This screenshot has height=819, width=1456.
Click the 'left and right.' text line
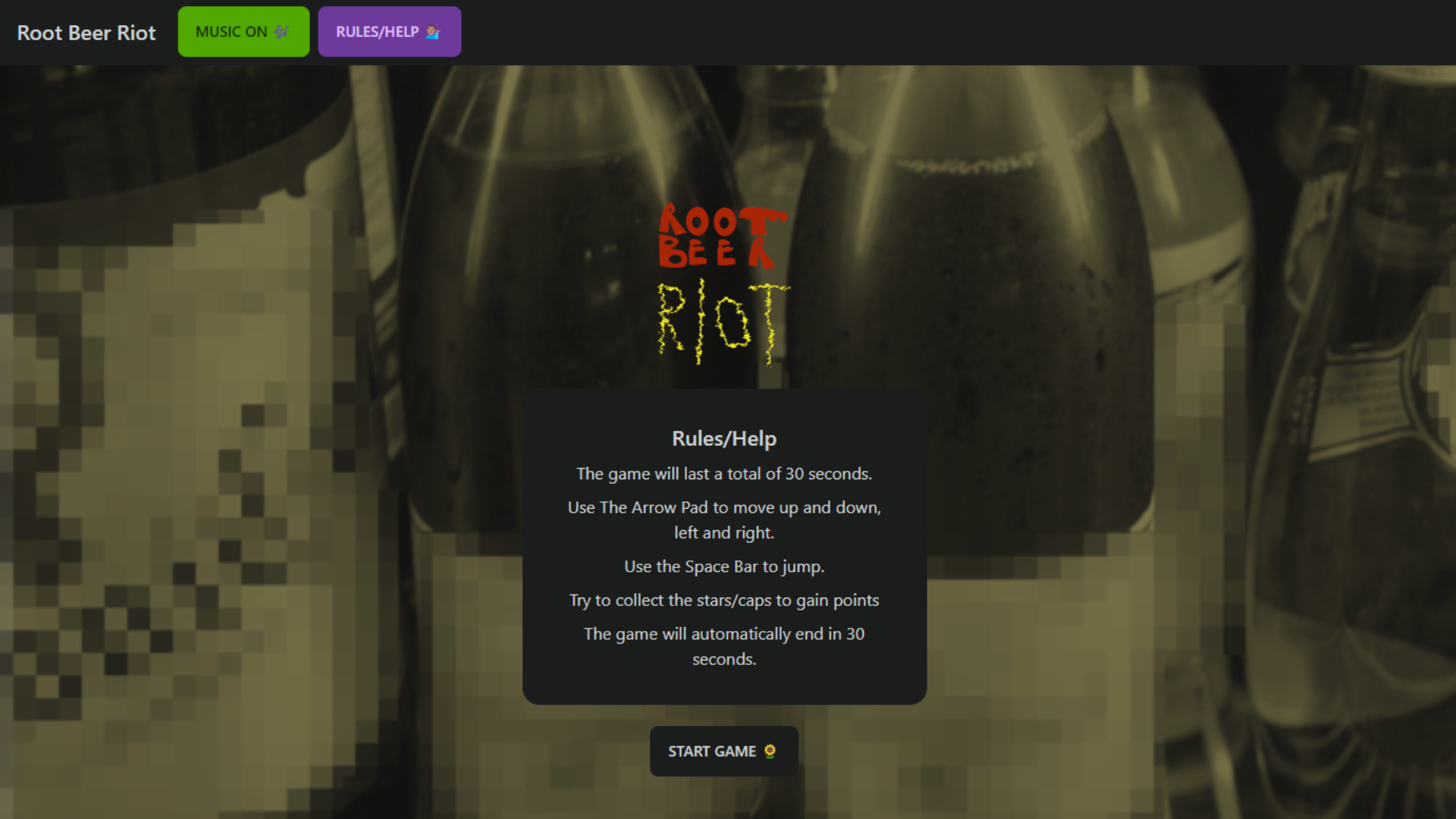coord(724,533)
